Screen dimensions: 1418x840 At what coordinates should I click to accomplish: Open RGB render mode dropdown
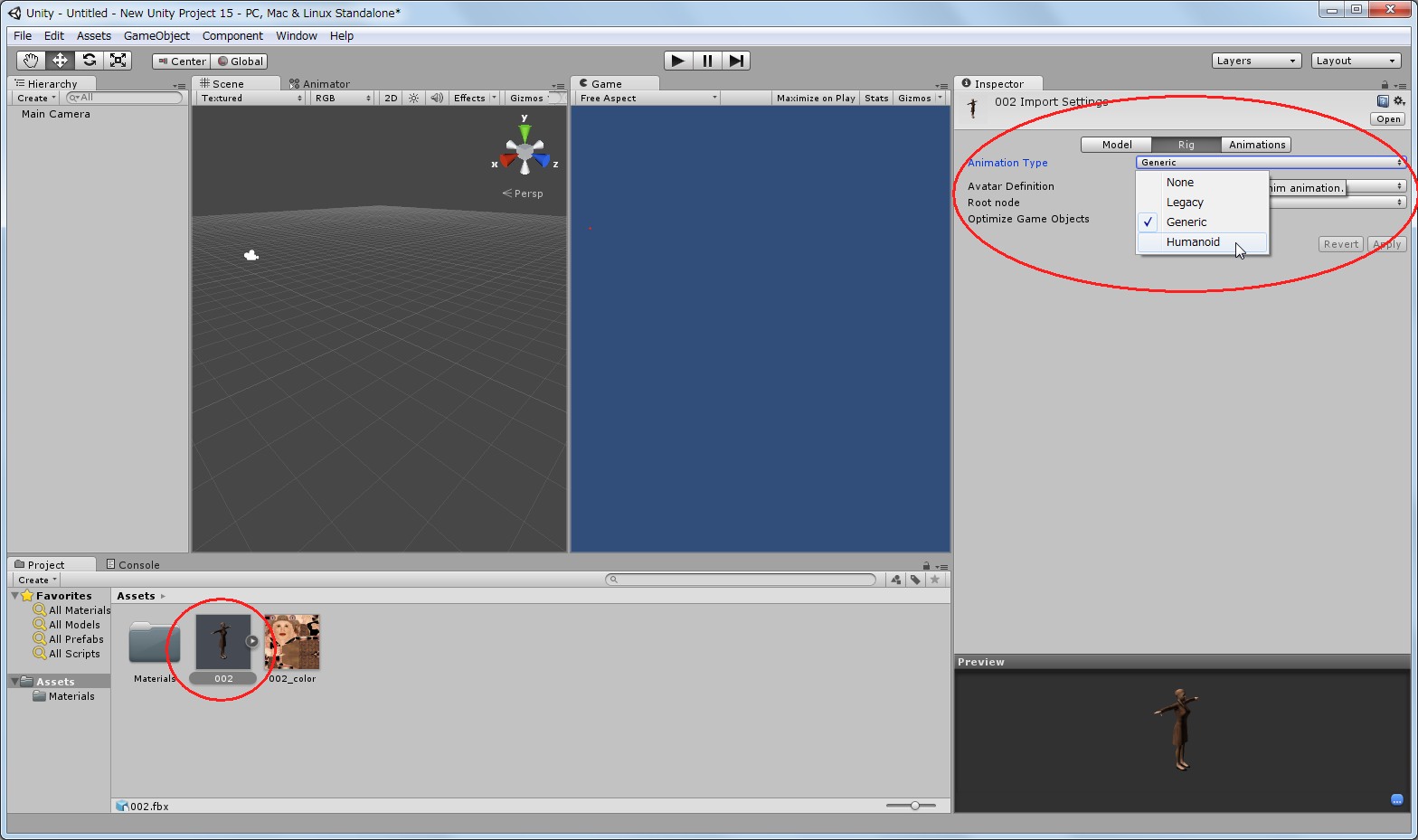[x=343, y=98]
